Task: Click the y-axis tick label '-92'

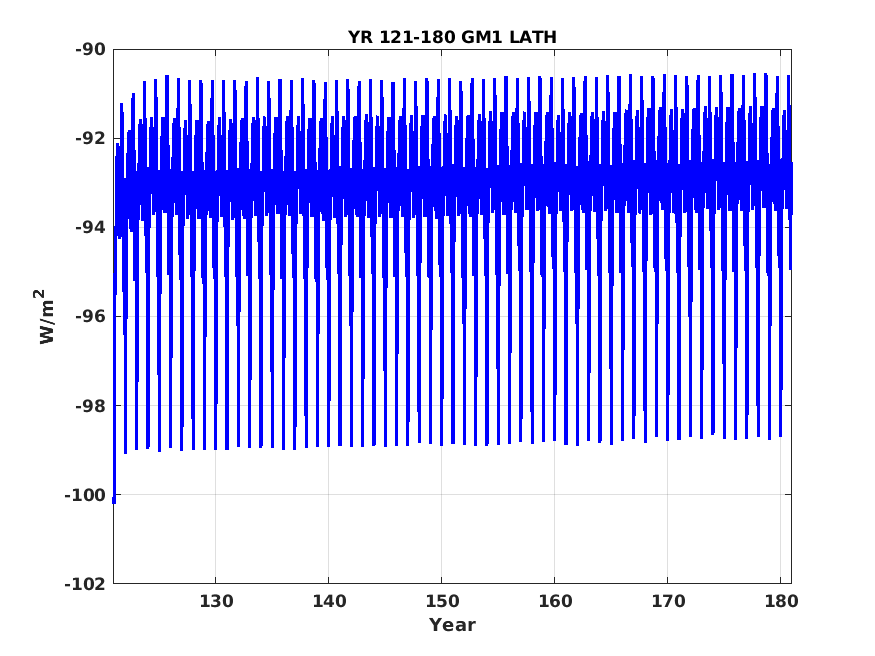Action: click(90, 138)
